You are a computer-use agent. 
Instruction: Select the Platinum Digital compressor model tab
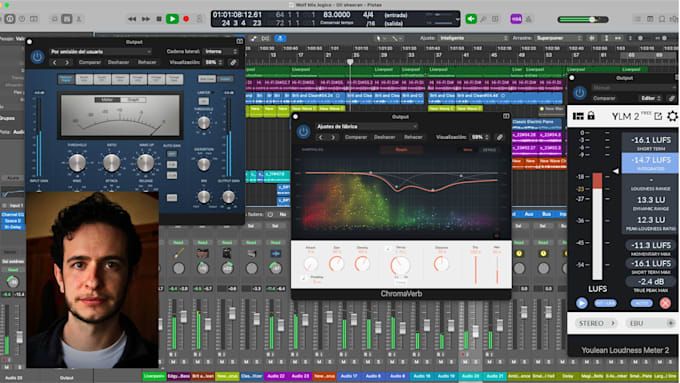(66, 79)
